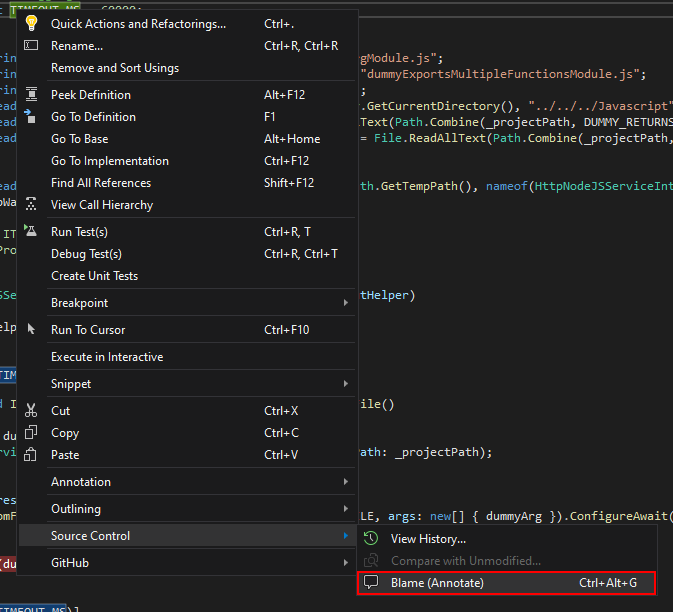
Task: Select Rename... from the context menu
Action: point(187,45)
